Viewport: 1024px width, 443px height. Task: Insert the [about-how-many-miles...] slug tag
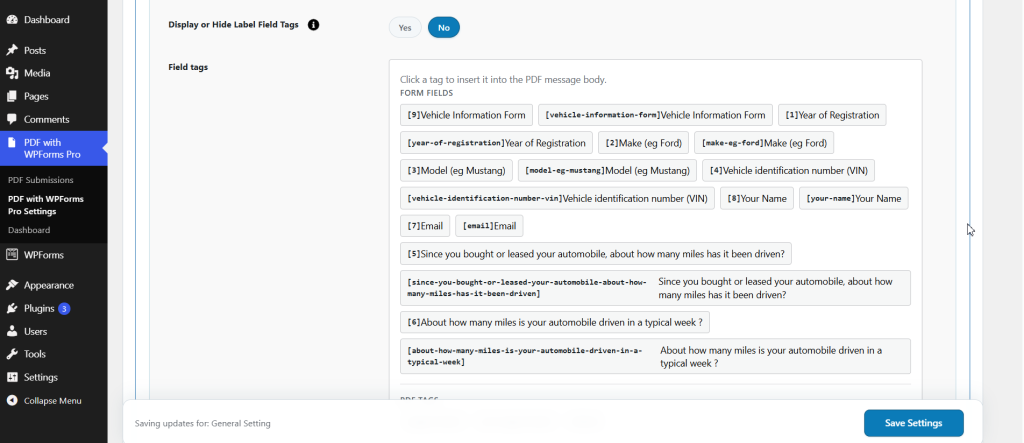[x=655, y=356]
